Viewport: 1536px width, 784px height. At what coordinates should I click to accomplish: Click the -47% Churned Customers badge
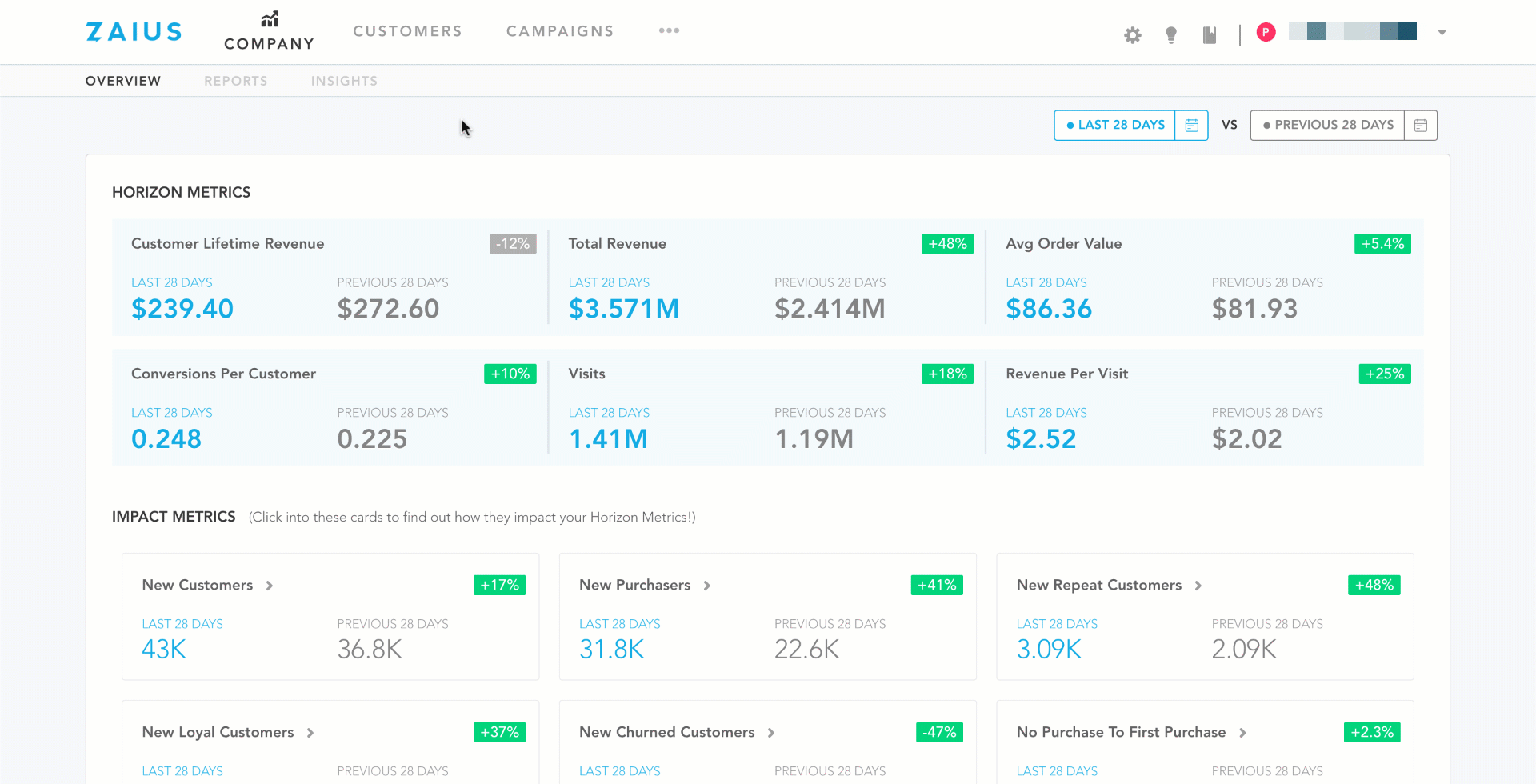pos(939,733)
